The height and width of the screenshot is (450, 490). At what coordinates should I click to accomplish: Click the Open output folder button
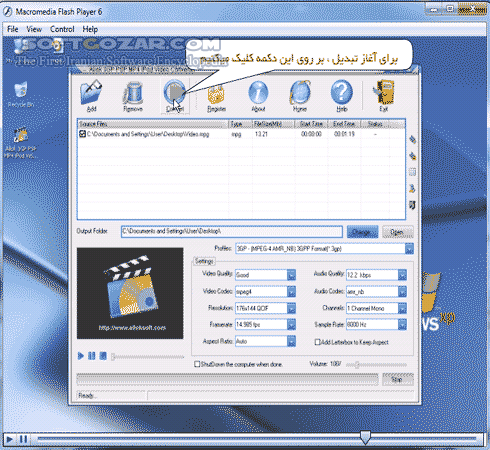[397, 232]
